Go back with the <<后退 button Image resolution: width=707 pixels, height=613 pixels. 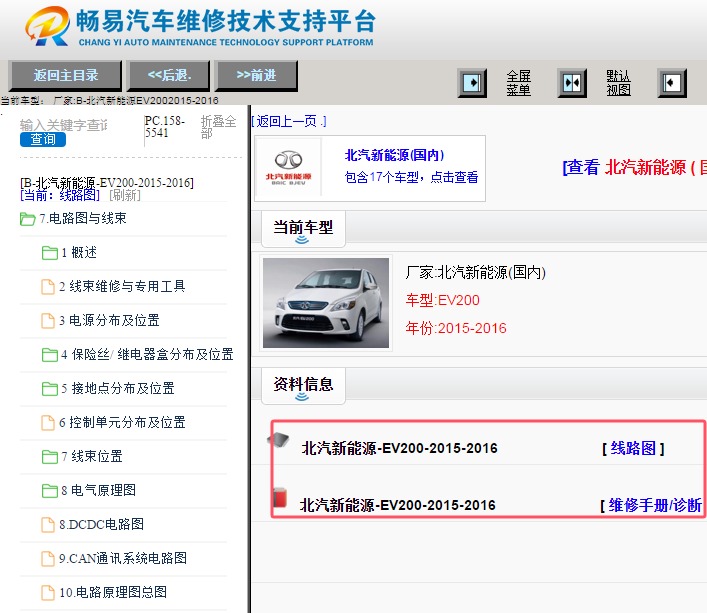[x=169, y=75]
